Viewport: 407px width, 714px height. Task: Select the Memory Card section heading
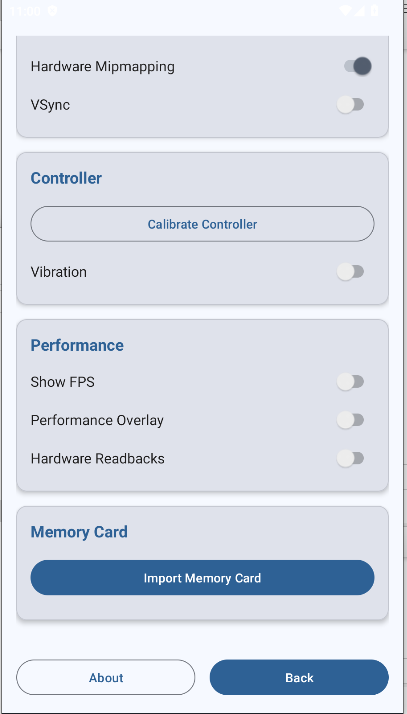tap(79, 532)
